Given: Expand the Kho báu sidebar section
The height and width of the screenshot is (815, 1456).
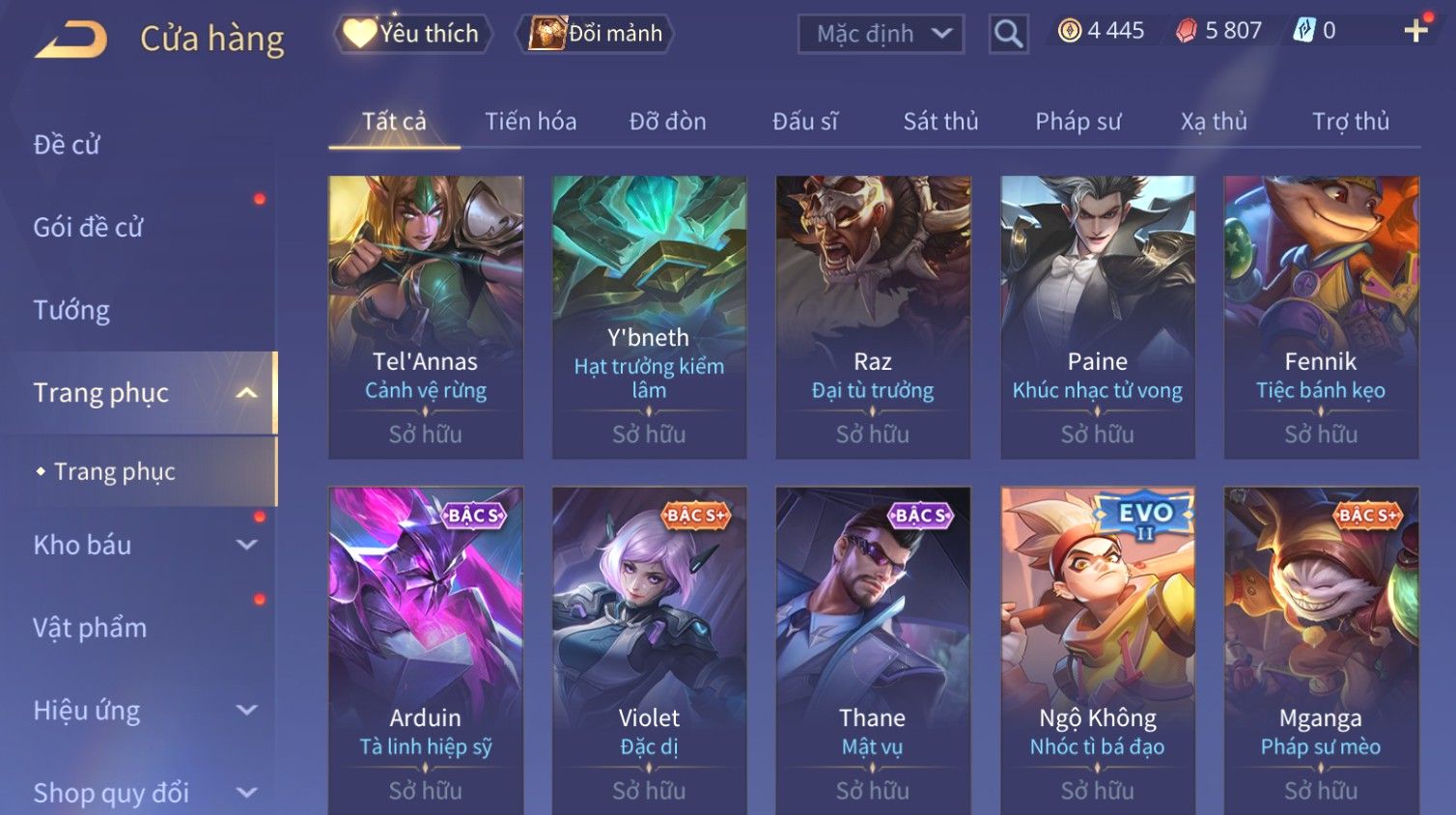Looking at the screenshot, I should (247, 545).
